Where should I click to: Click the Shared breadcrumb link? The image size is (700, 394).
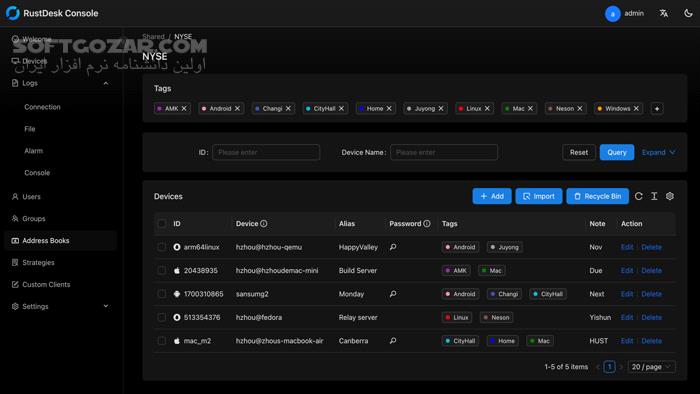point(153,37)
